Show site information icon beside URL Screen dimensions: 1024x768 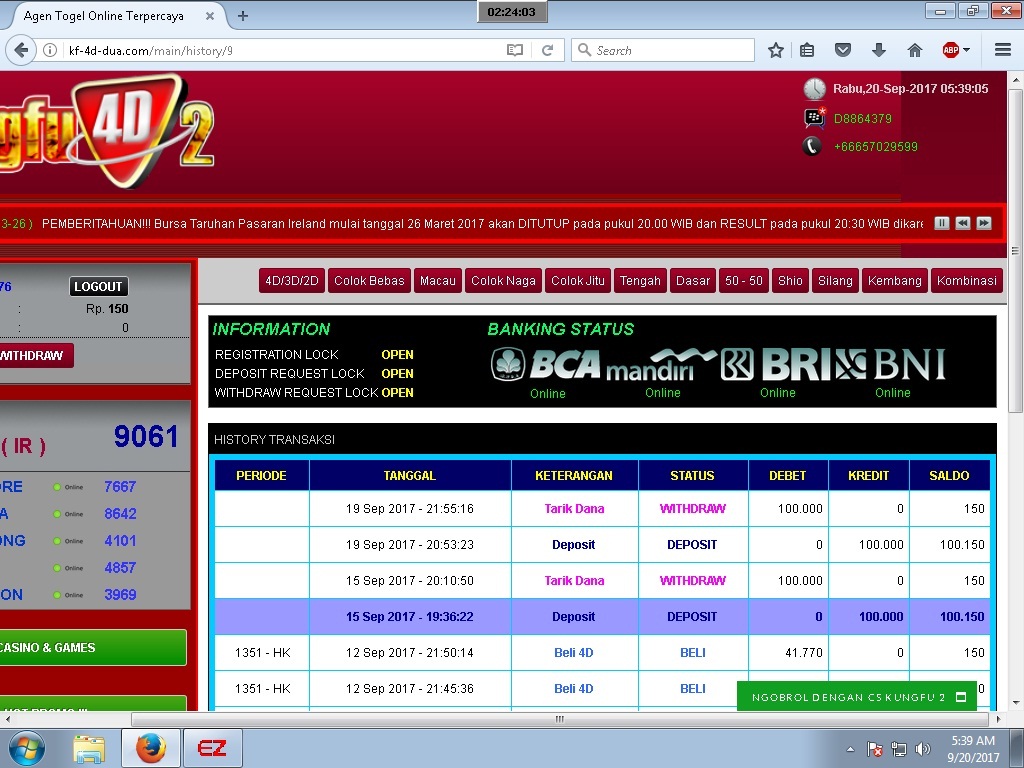click(49, 50)
